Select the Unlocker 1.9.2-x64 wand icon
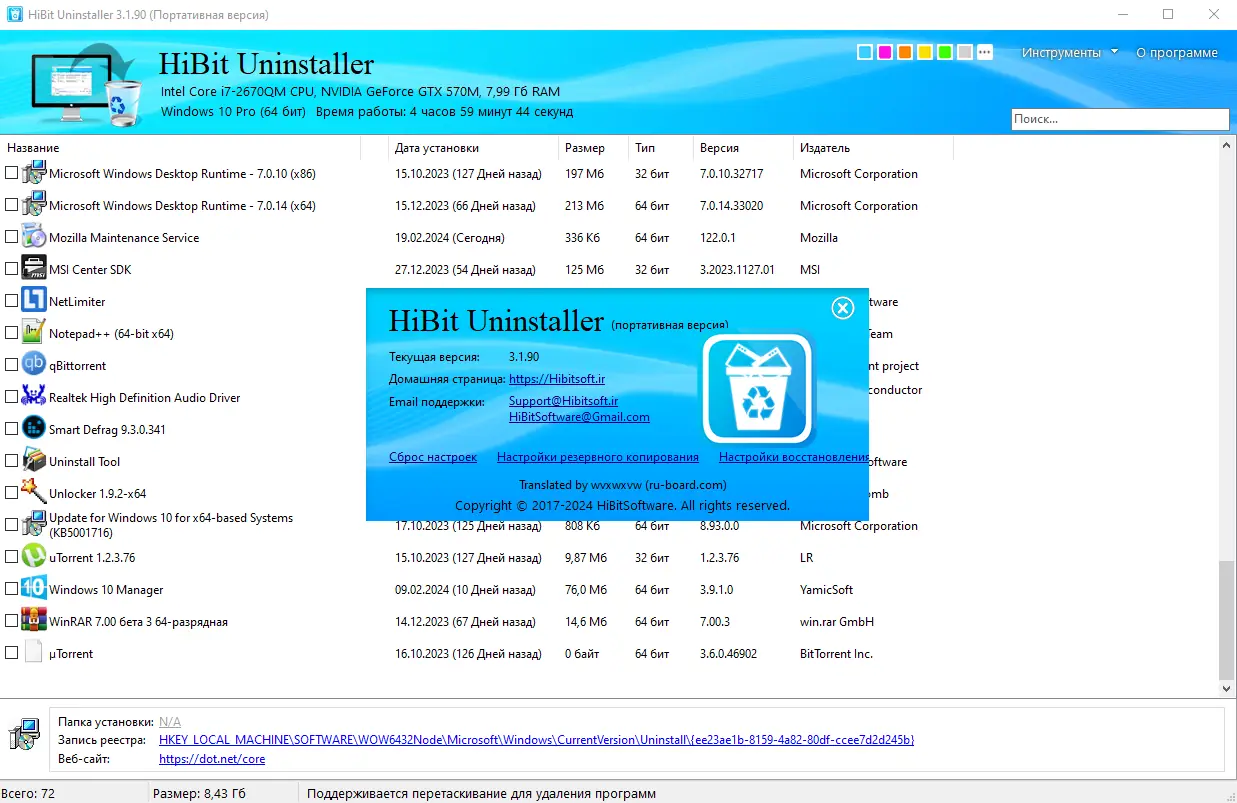Viewport: 1237px width, 803px height. click(34, 493)
